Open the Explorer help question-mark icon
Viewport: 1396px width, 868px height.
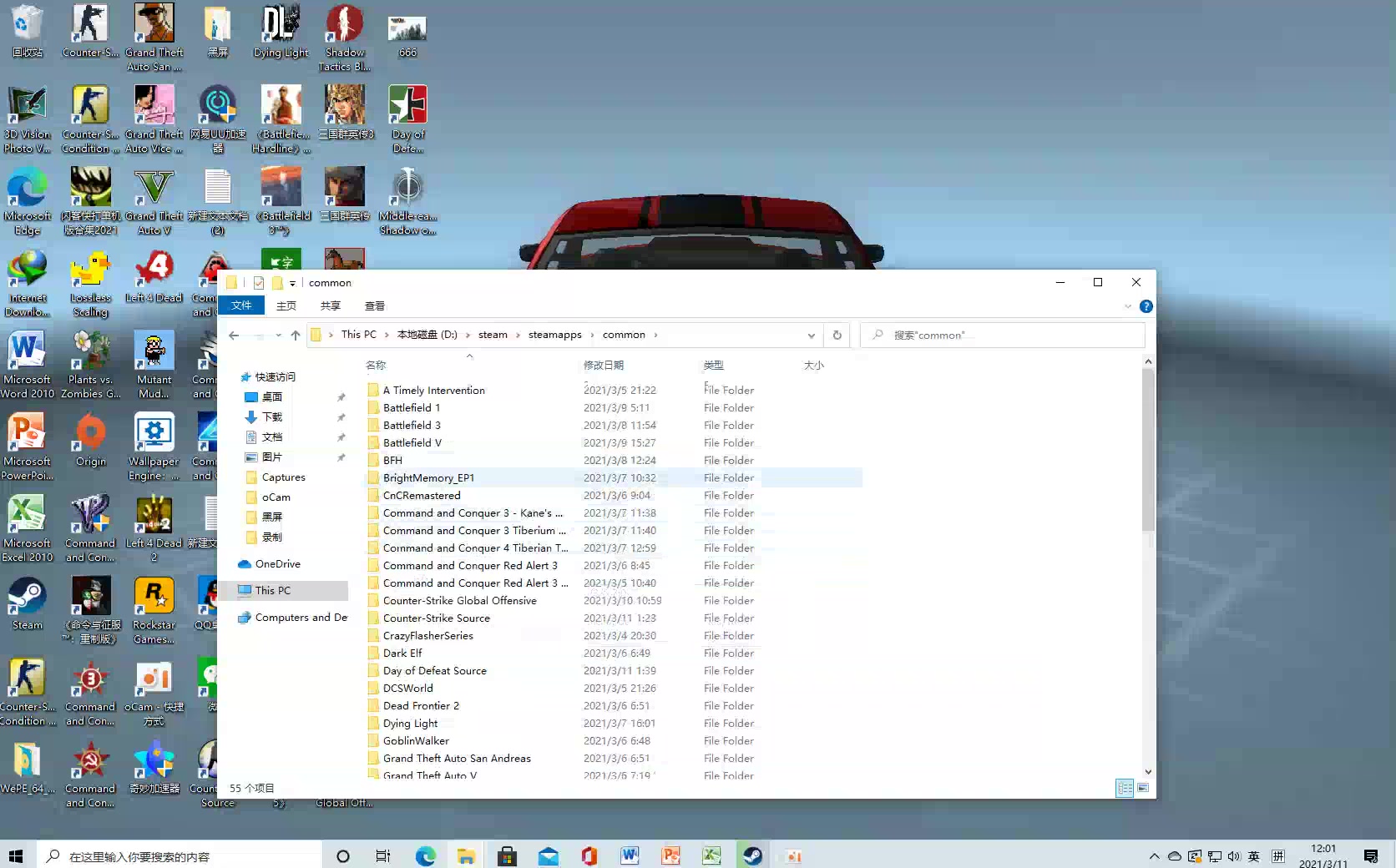1146,306
